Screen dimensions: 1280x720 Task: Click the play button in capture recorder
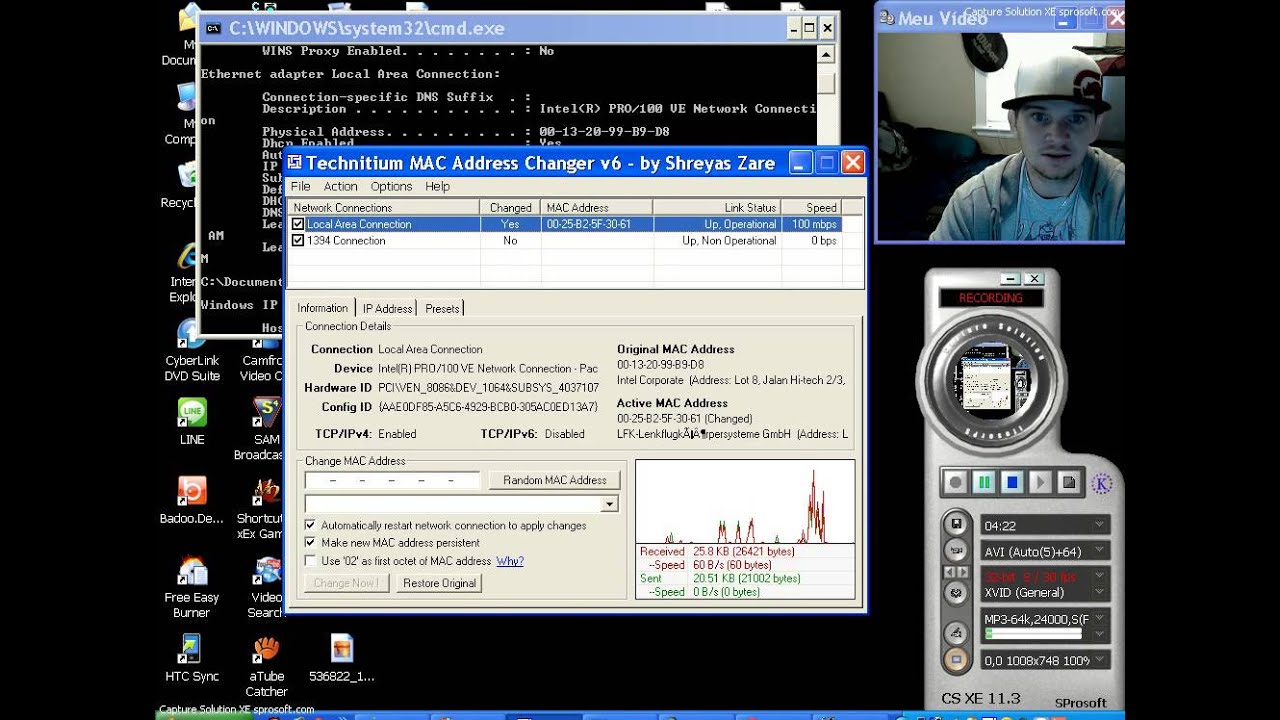(1040, 482)
